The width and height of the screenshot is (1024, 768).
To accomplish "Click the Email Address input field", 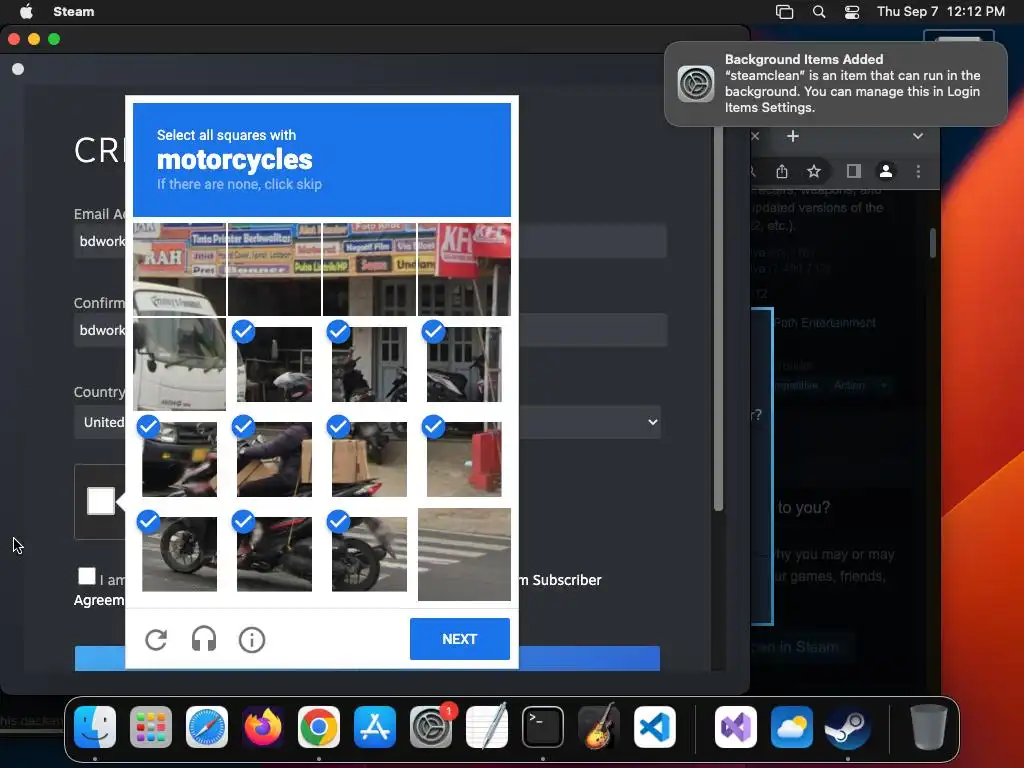I will pos(370,241).
